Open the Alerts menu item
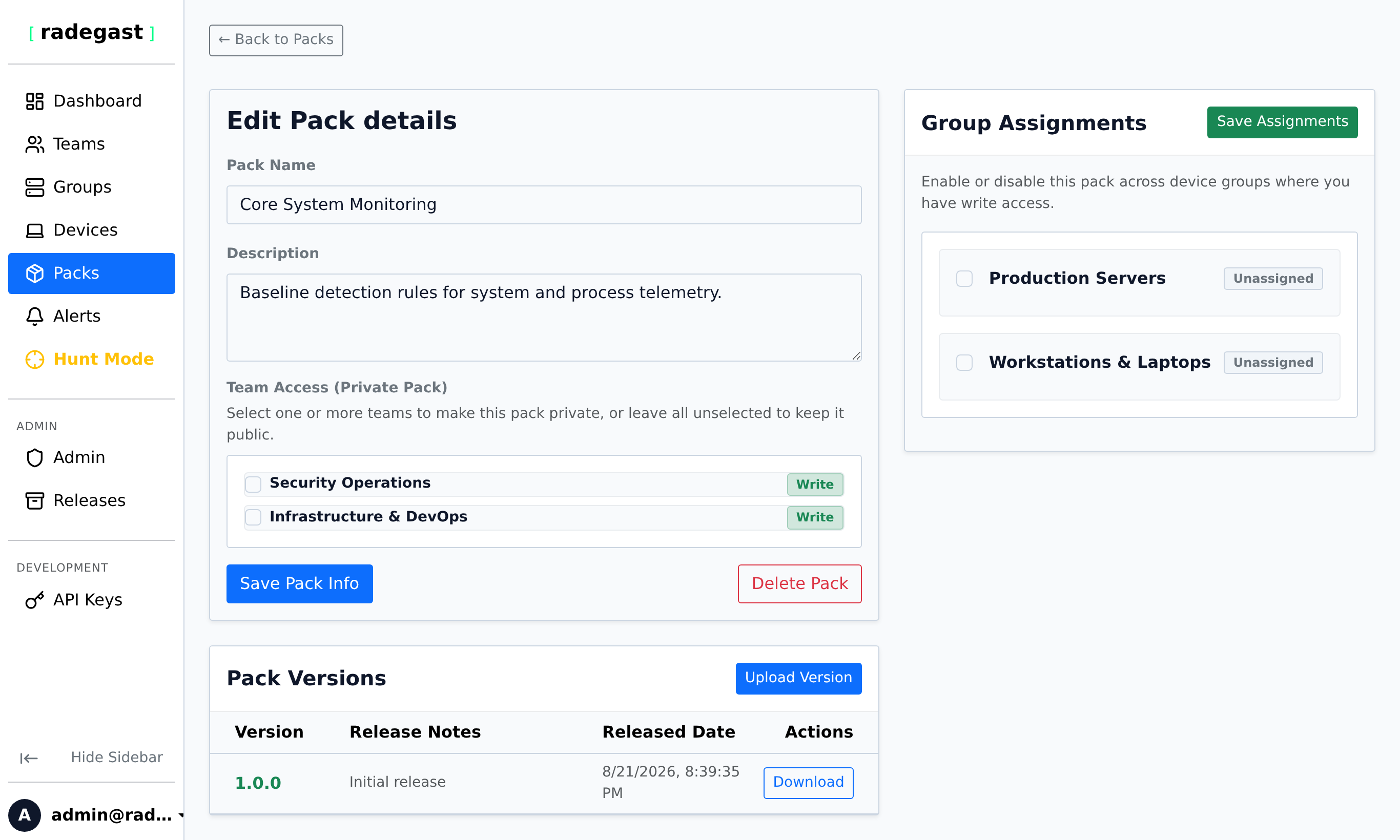Image resolution: width=1400 pixels, height=840 pixels. 92,317
